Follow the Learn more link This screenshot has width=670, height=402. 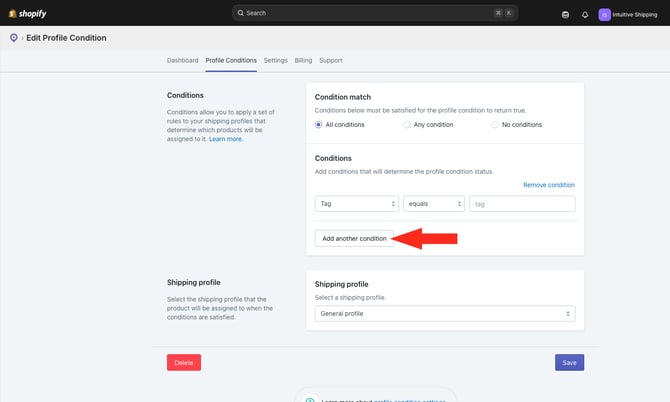226,139
